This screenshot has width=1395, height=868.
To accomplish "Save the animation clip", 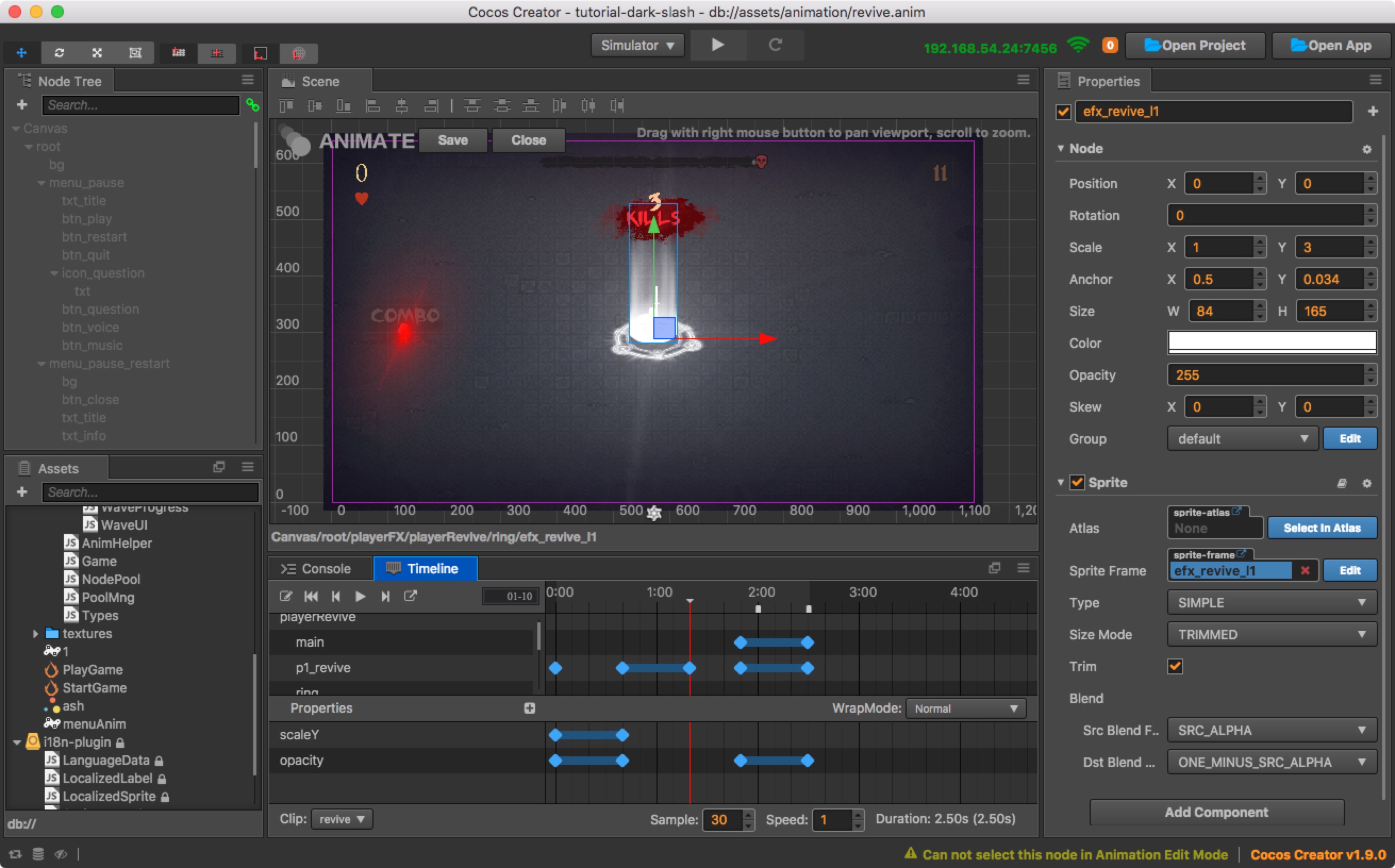I will tap(453, 140).
